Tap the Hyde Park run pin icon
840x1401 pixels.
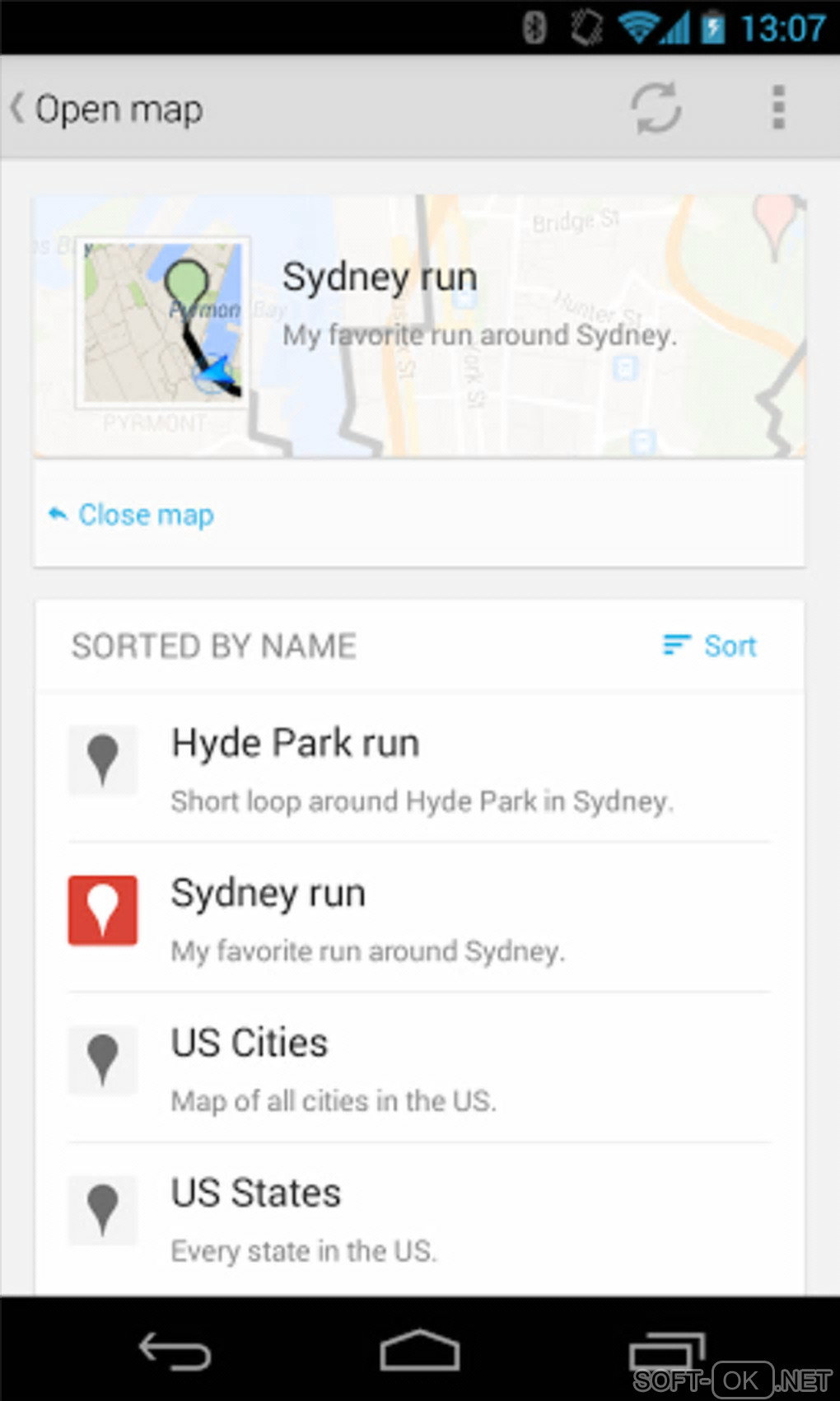click(103, 759)
